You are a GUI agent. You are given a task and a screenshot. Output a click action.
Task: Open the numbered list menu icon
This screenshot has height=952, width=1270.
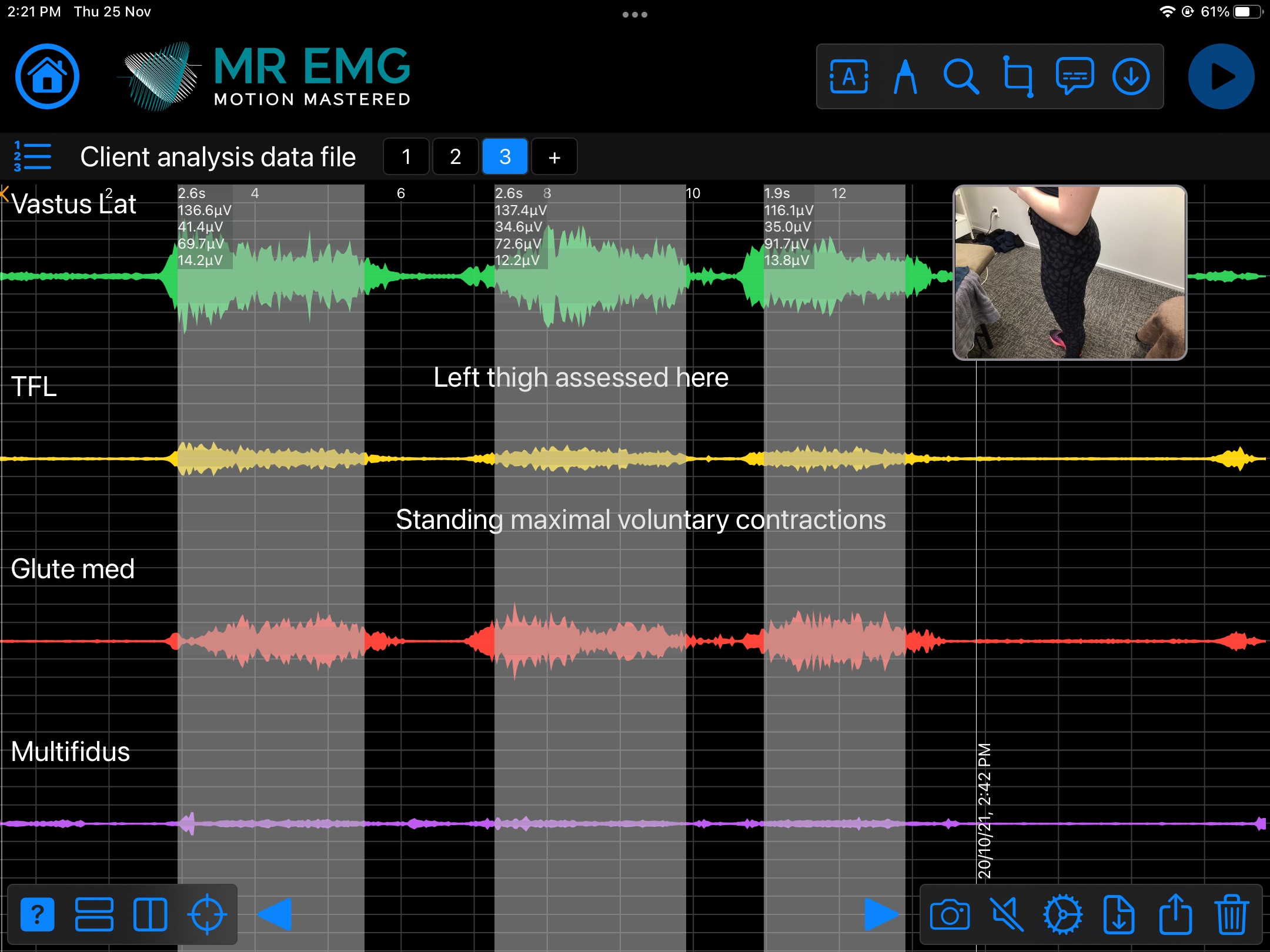tap(32, 156)
